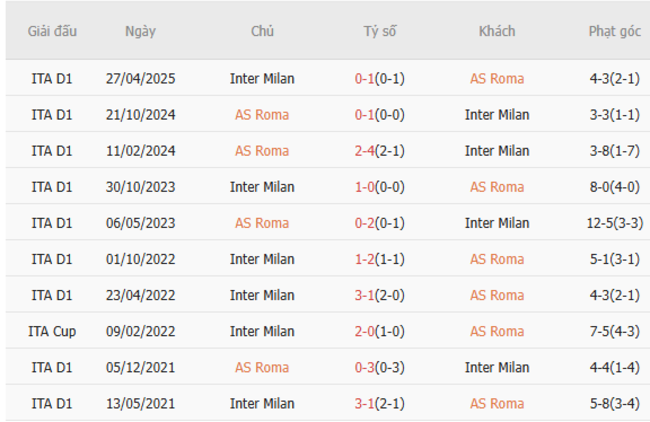Click AS Roma home team on 21/10/2024
Image resolution: width=650 pixels, height=422 pixels.
coord(262,115)
